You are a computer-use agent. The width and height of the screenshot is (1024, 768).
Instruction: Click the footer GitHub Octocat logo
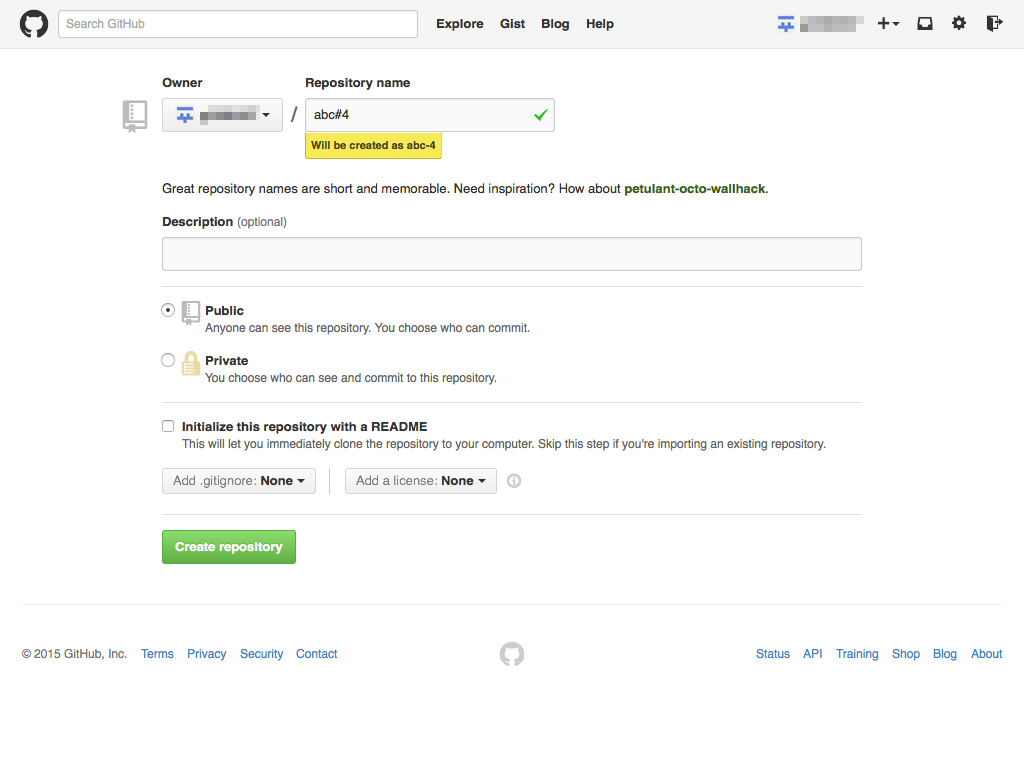[x=512, y=654]
